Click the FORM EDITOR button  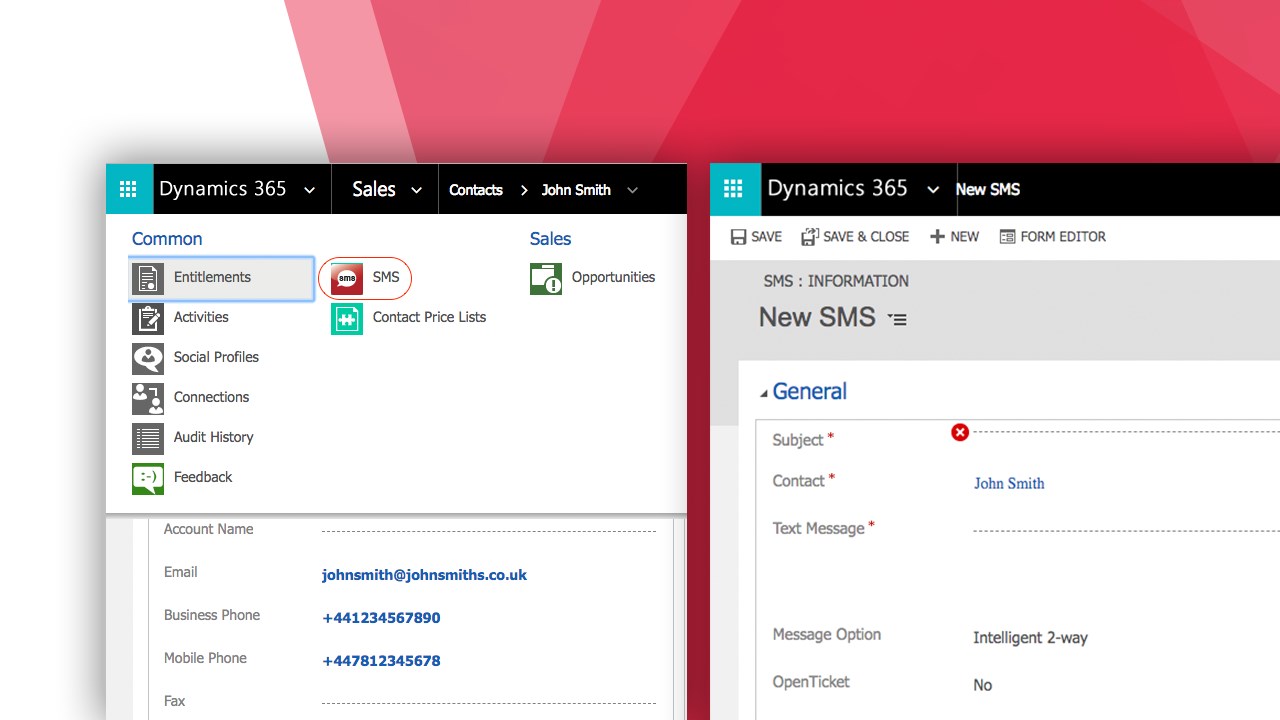tap(1053, 237)
